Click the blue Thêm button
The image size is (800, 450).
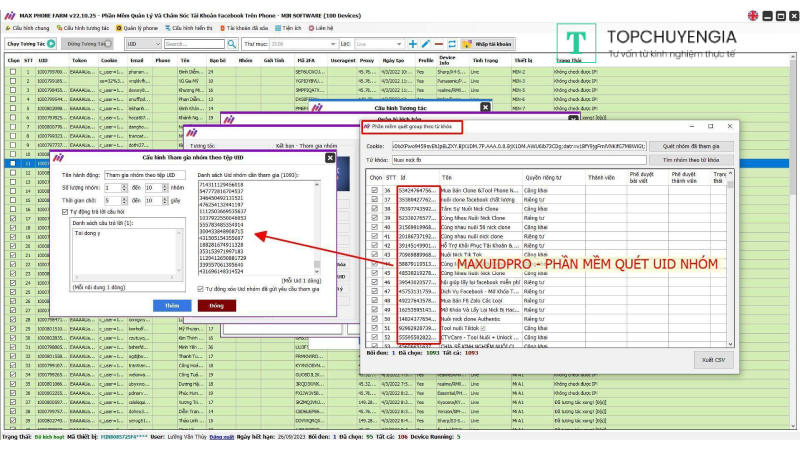click(x=171, y=305)
